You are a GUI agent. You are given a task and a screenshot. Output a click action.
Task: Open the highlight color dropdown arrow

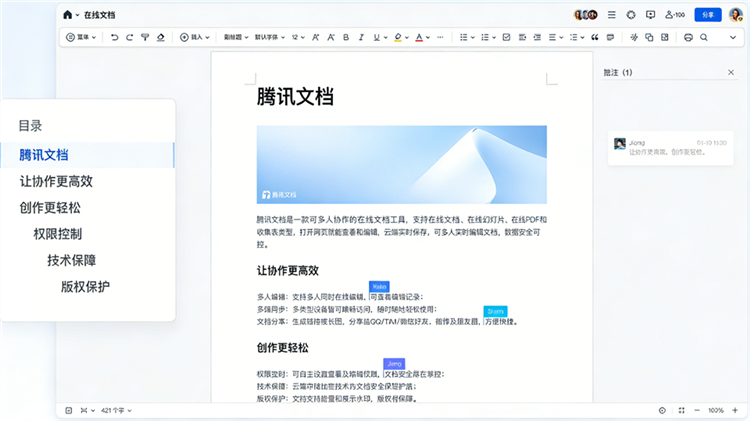pos(407,37)
